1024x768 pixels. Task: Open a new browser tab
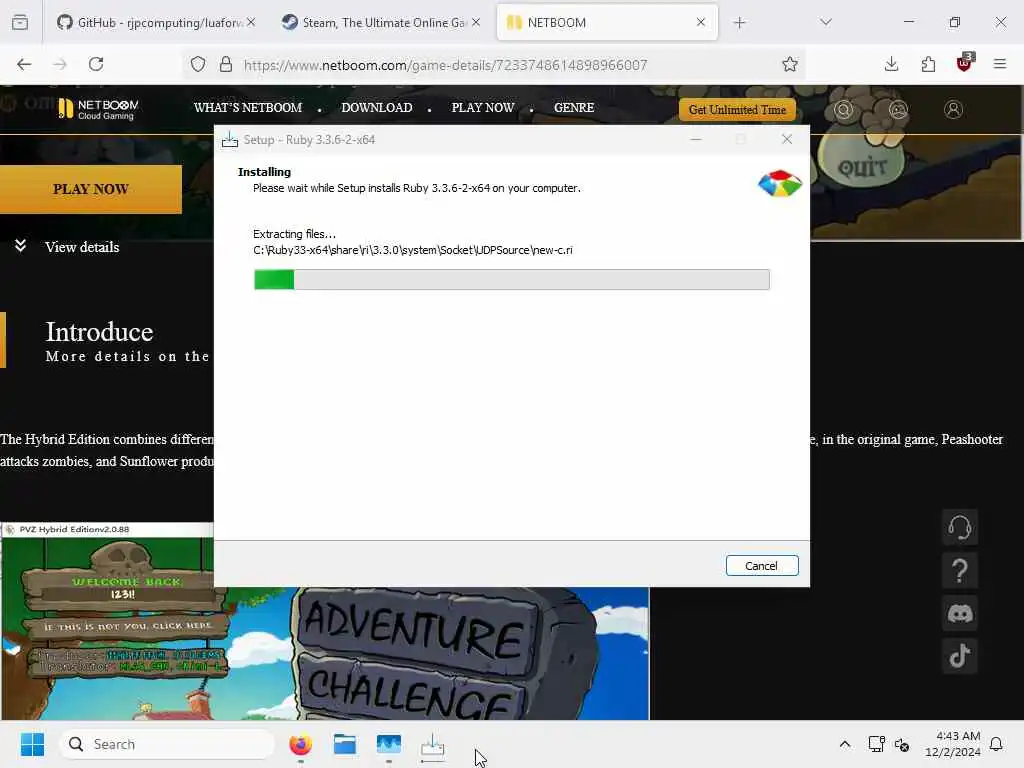pos(739,23)
